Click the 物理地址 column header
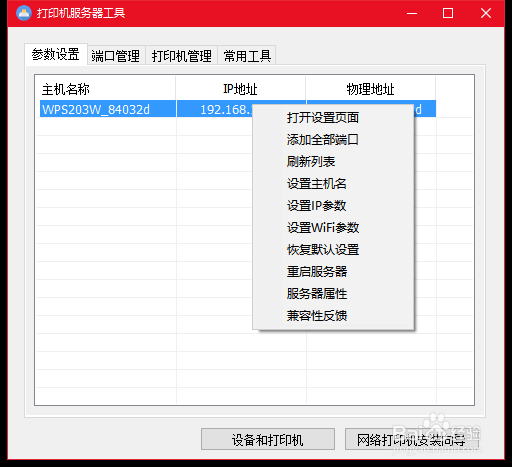The width and height of the screenshot is (512, 467). click(371, 89)
